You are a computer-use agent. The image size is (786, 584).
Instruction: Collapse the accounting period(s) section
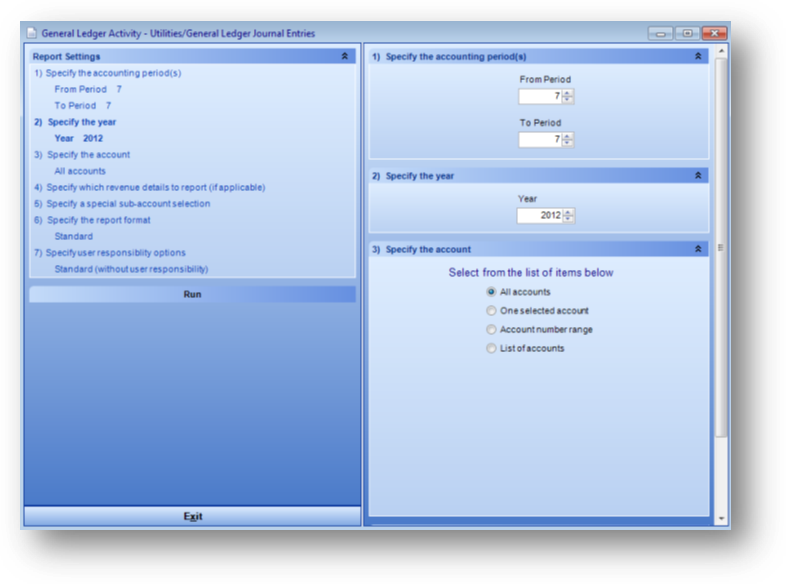tap(698, 56)
